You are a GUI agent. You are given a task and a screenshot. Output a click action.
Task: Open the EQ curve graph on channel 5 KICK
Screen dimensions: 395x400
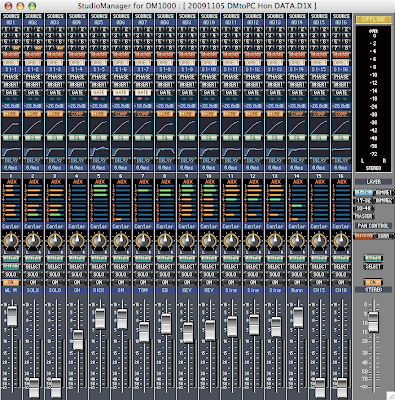click(x=99, y=150)
